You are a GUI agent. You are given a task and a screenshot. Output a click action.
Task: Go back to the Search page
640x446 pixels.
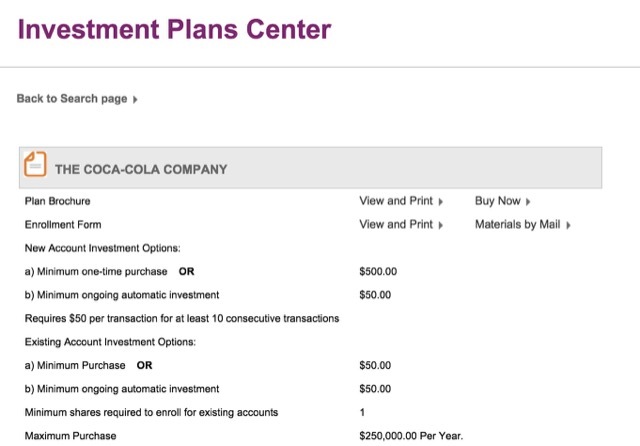72,99
